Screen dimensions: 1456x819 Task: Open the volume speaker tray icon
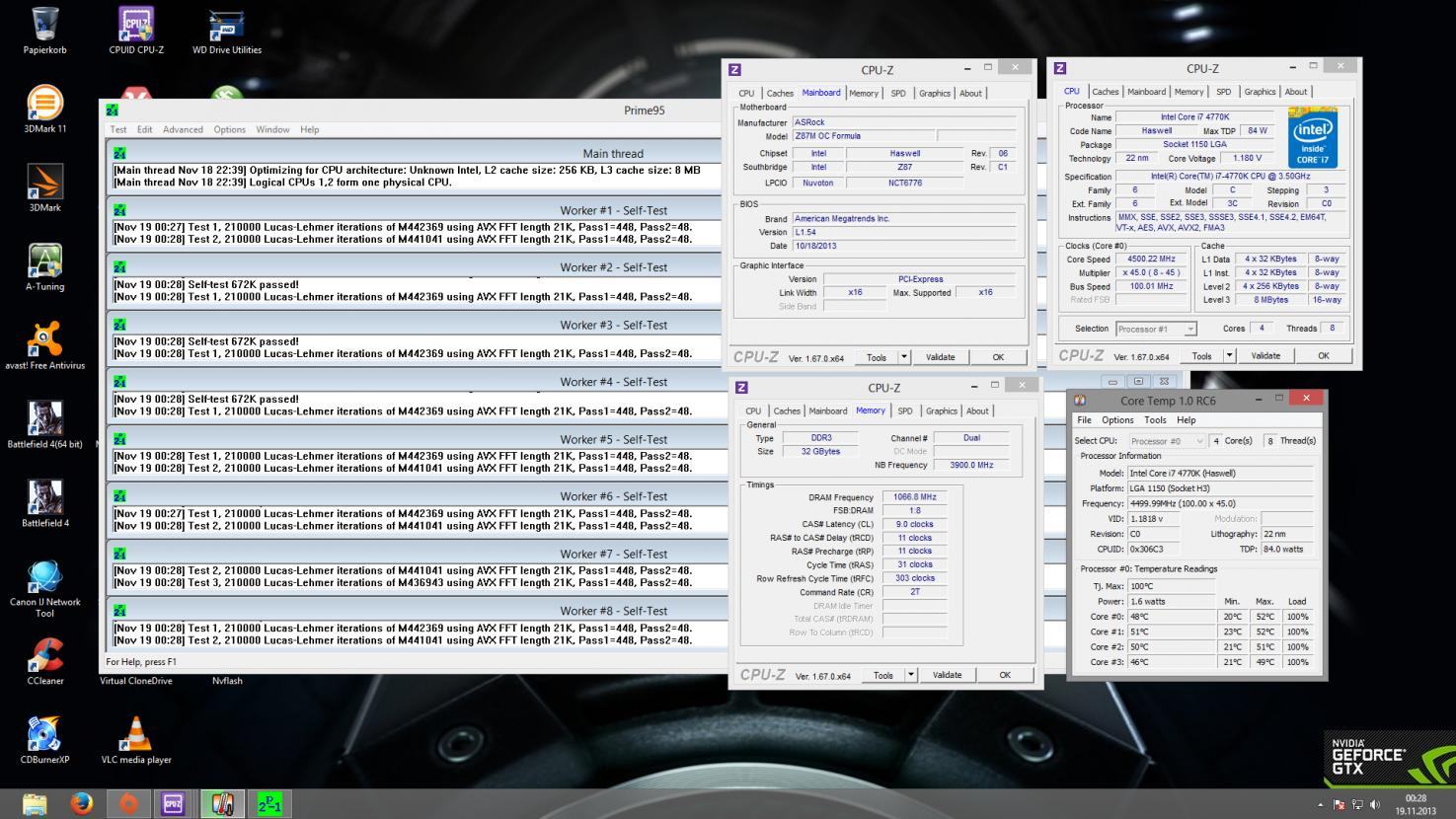click(1375, 805)
